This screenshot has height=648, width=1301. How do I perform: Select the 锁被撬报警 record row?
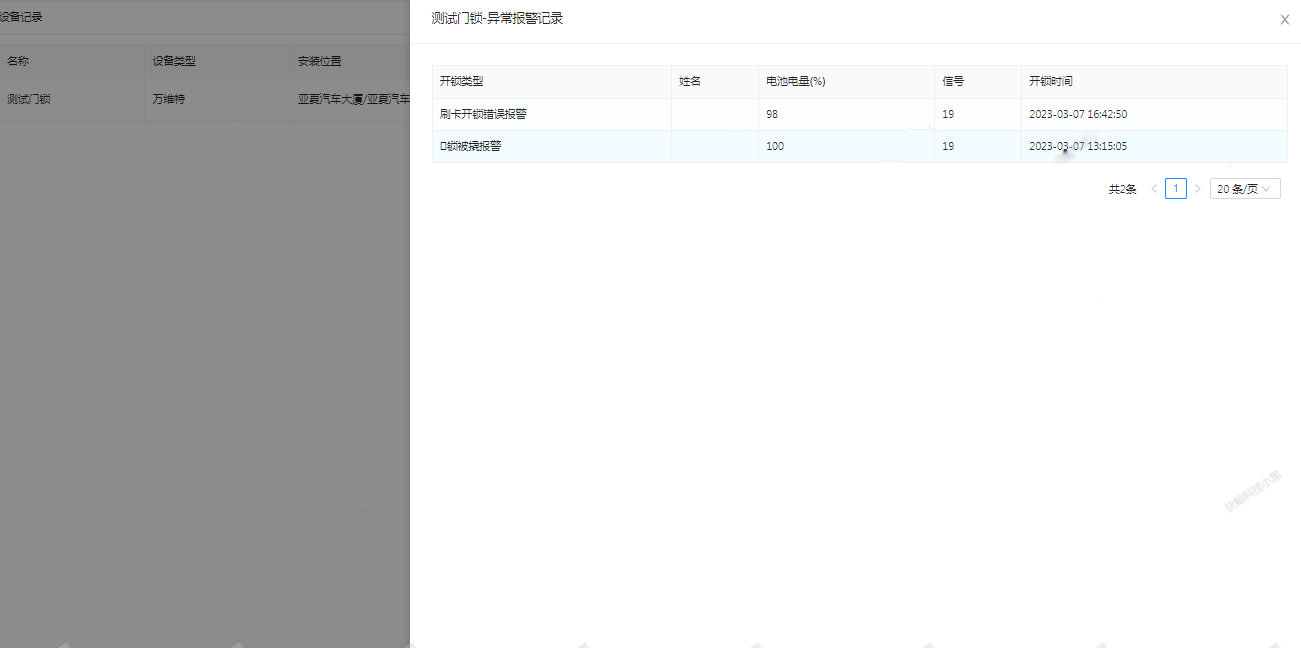pyautogui.click(x=471, y=146)
